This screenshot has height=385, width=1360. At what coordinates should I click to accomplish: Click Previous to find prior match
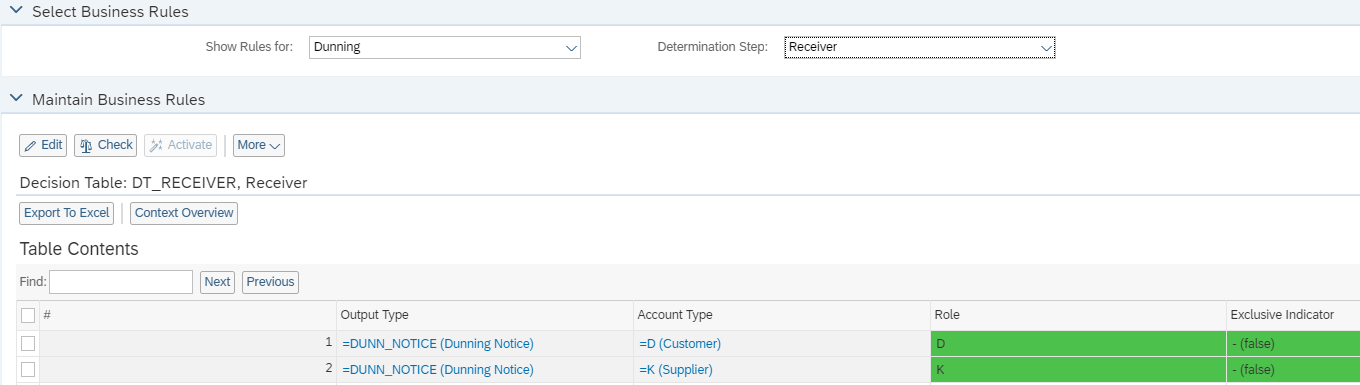[270, 282]
